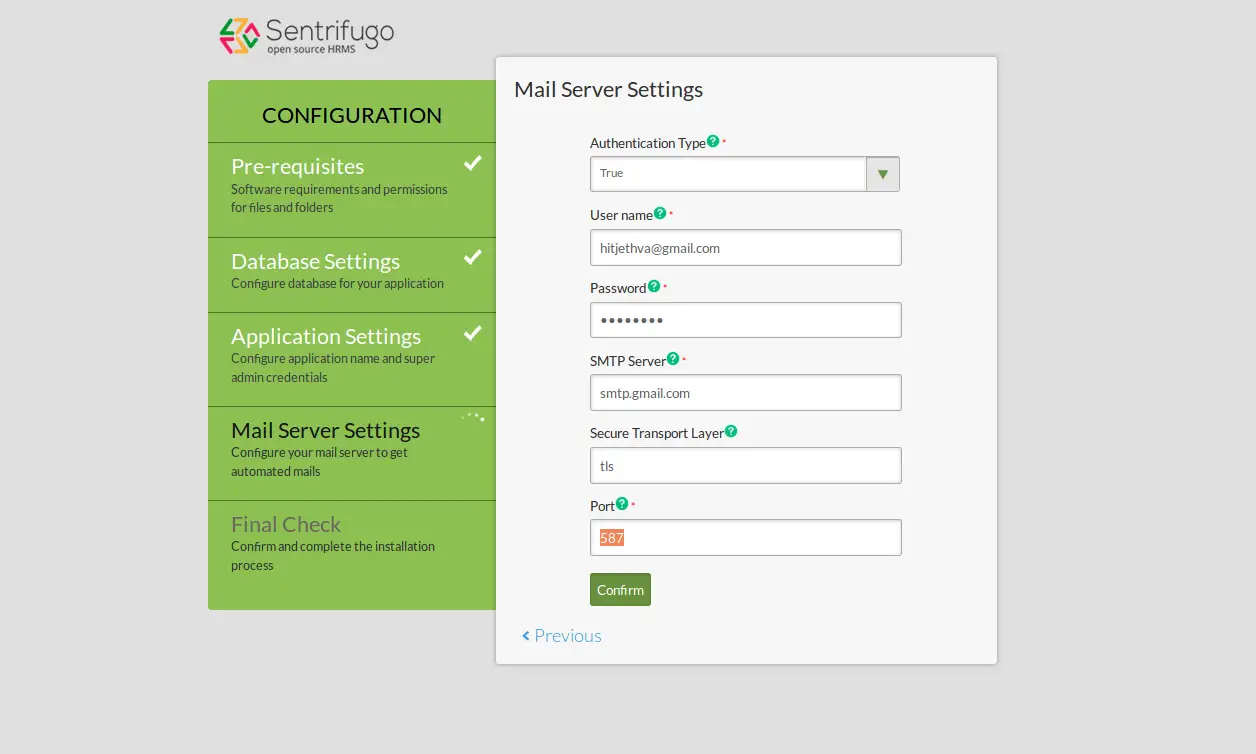Screen dimensions: 1256x754
Task: Open help icon beside User name
Action: [x=660, y=213]
